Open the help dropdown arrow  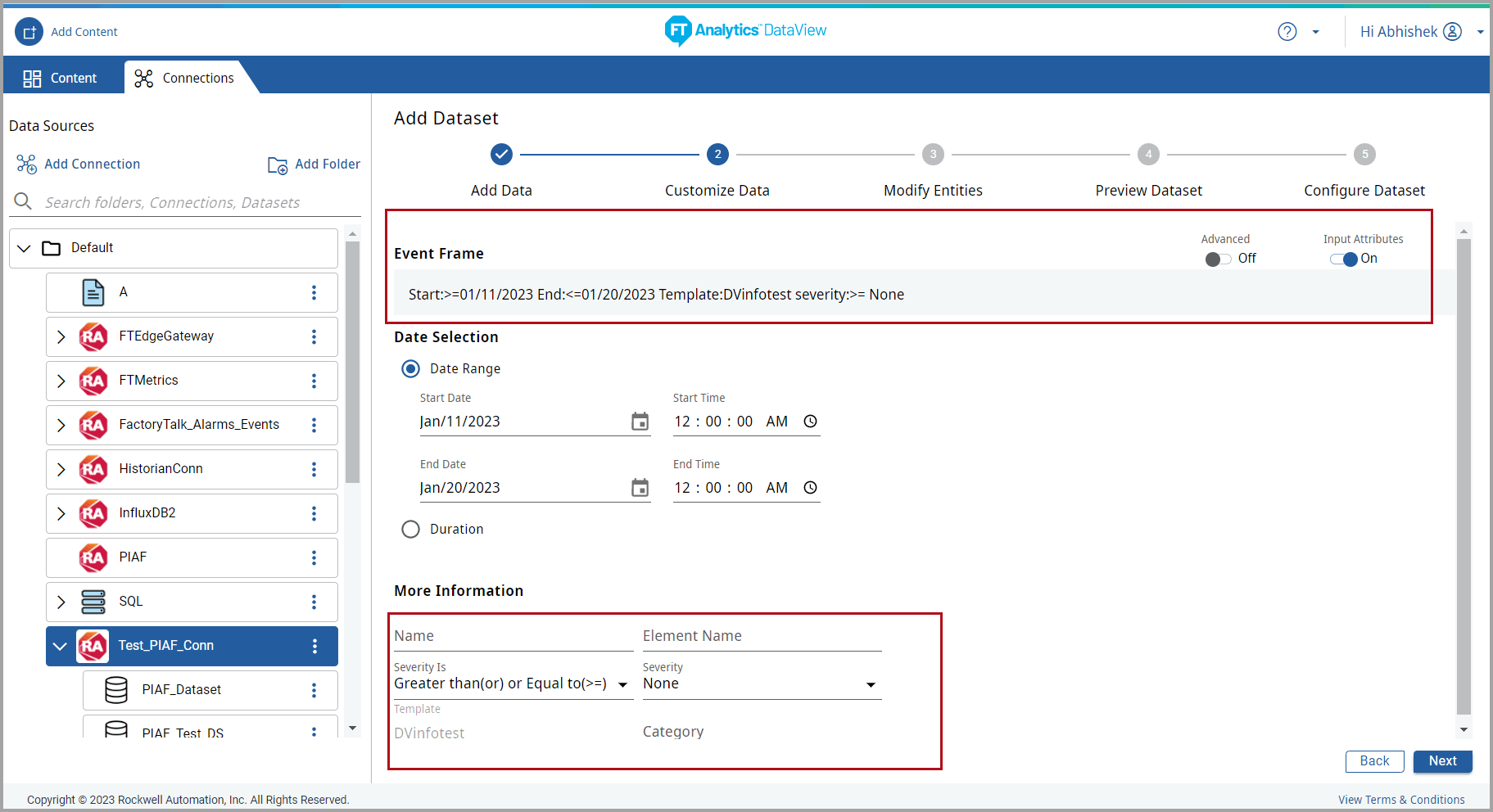click(1315, 33)
